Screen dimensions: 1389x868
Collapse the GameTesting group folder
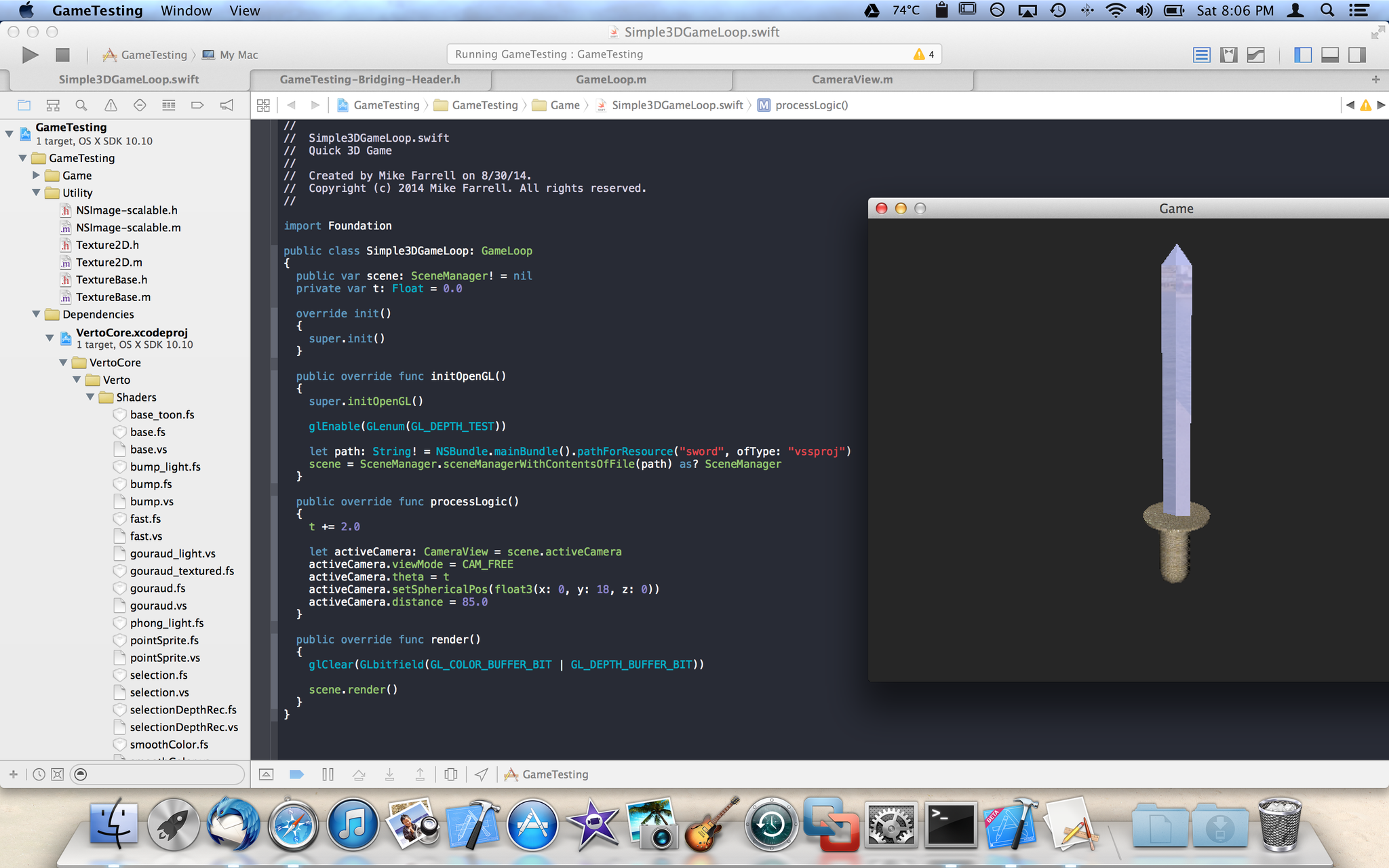[22, 158]
